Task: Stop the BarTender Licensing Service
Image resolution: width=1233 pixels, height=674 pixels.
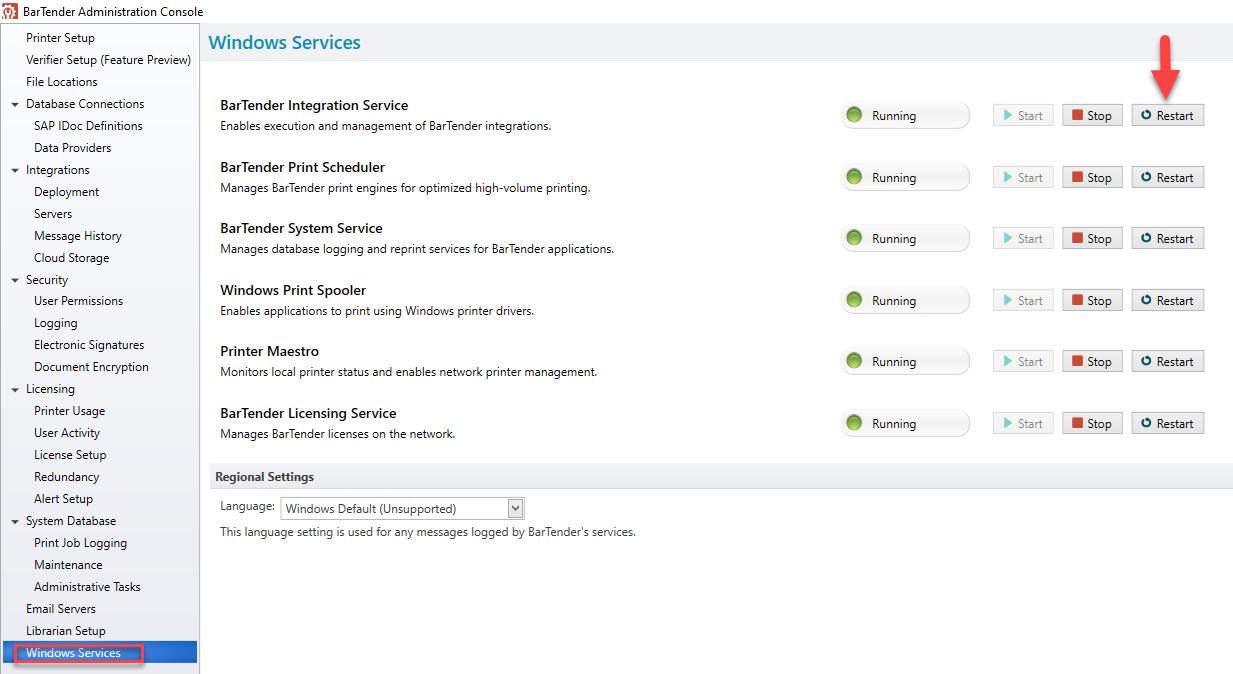Action: tap(1092, 424)
